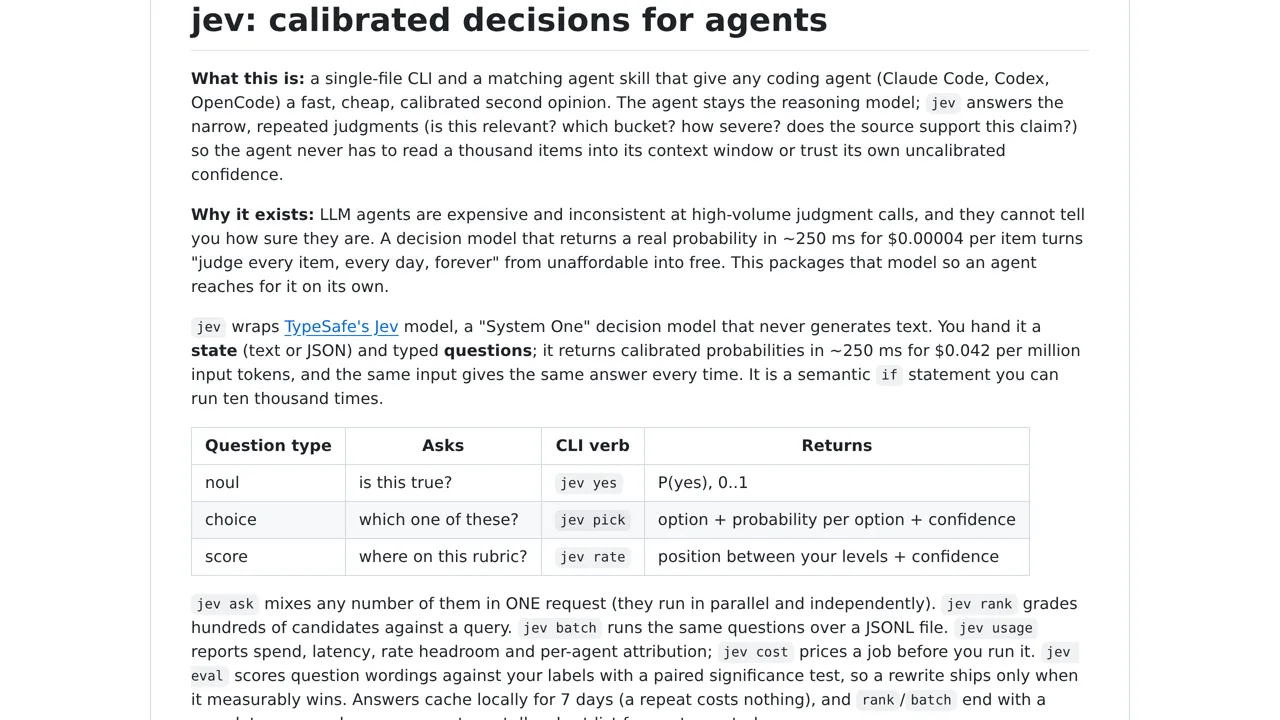Click the "Returns" column header
Image resolution: width=1280 pixels, height=720 pixels.
coord(837,446)
